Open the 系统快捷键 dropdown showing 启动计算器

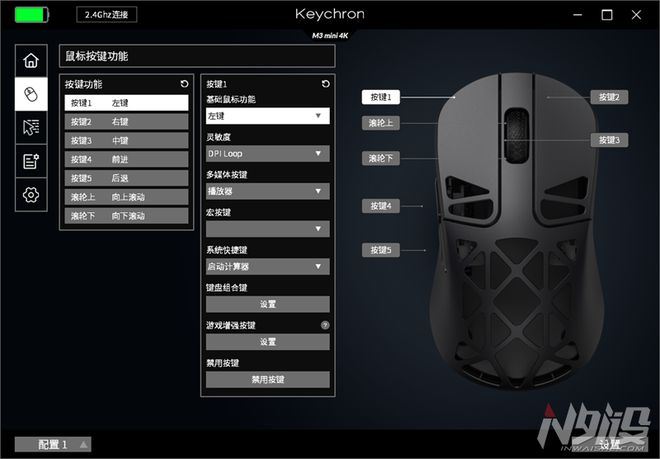[x=268, y=267]
